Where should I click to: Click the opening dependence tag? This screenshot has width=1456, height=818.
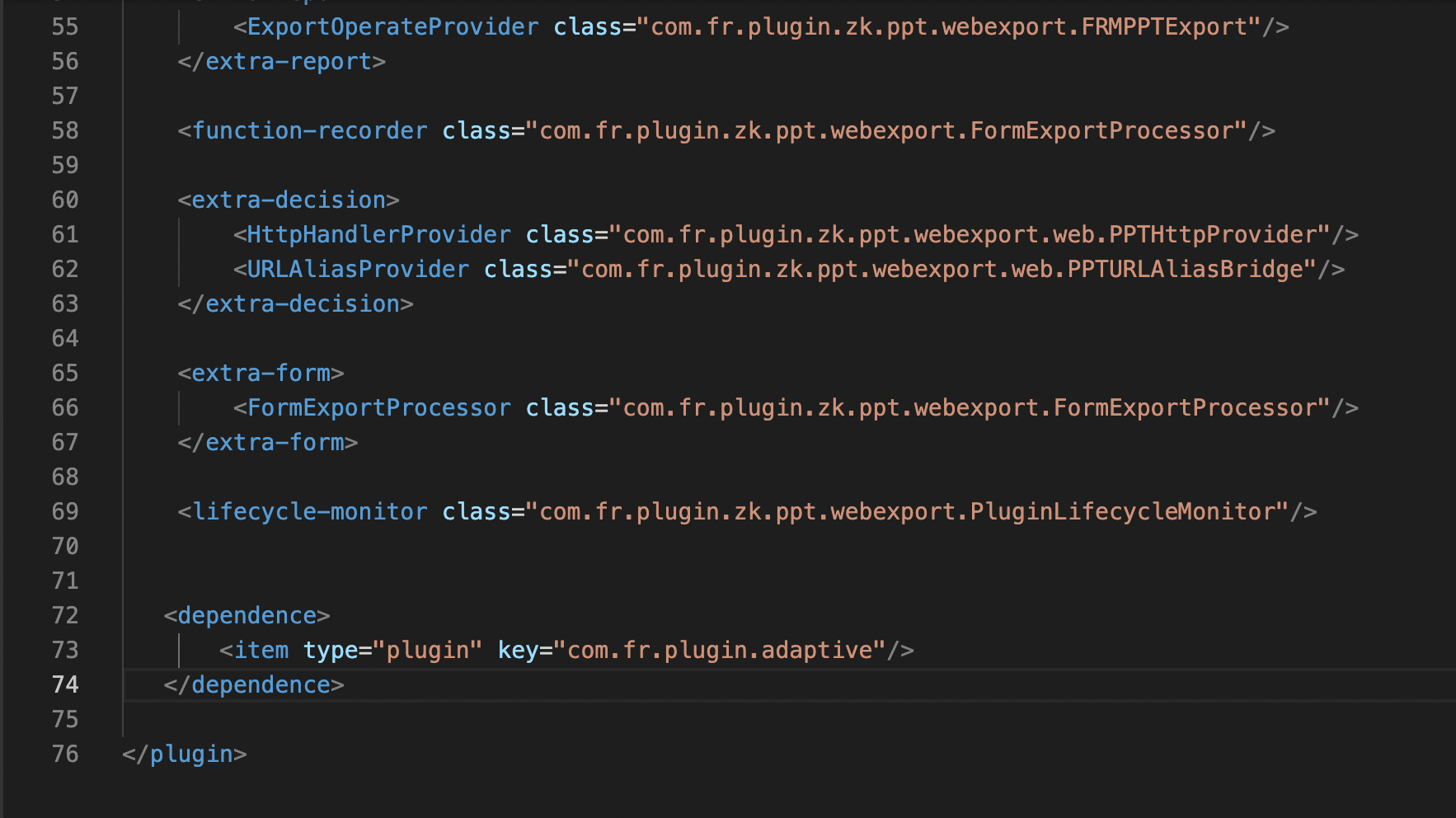pyautogui.click(x=247, y=615)
